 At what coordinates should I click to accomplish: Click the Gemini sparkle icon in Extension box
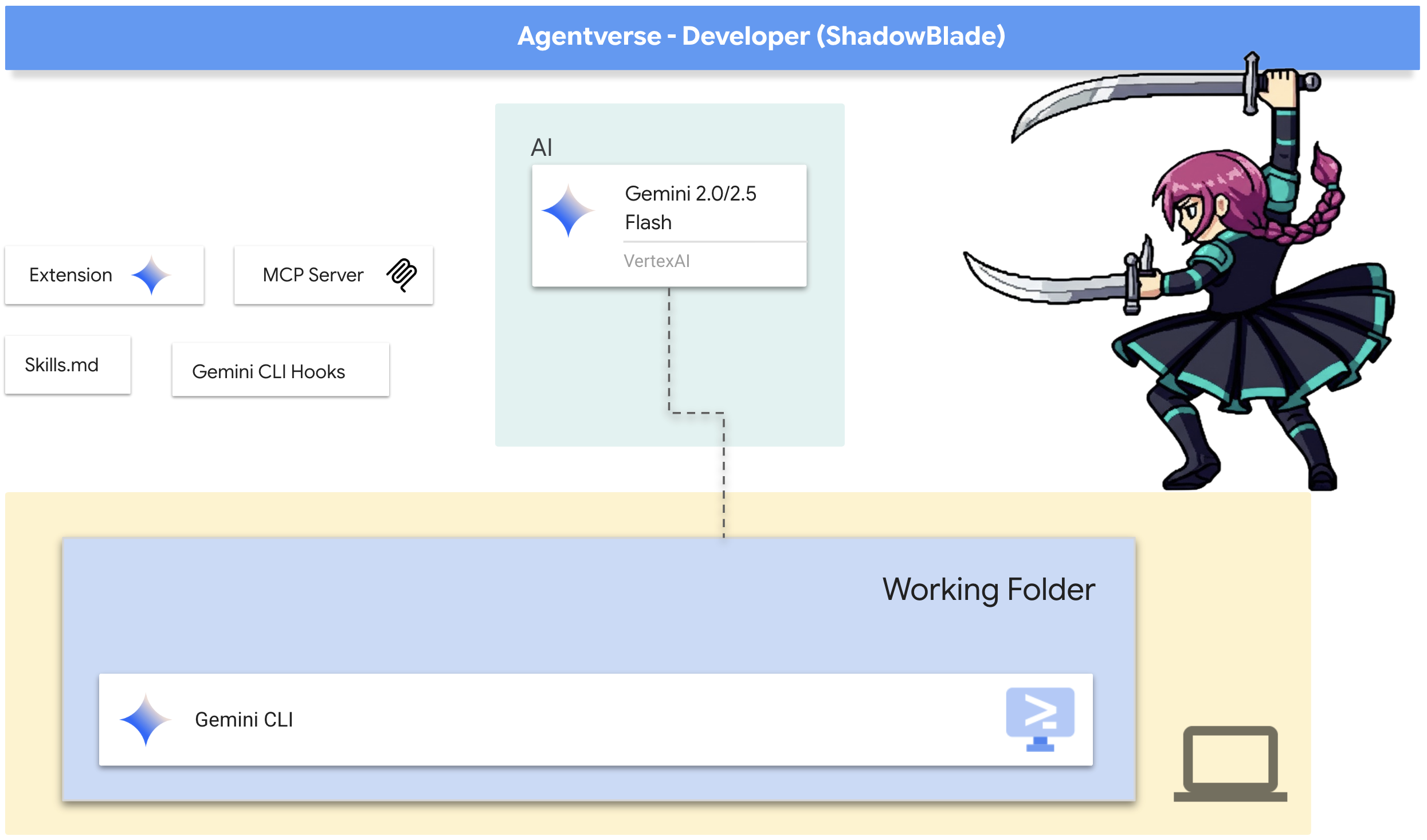coord(151,276)
